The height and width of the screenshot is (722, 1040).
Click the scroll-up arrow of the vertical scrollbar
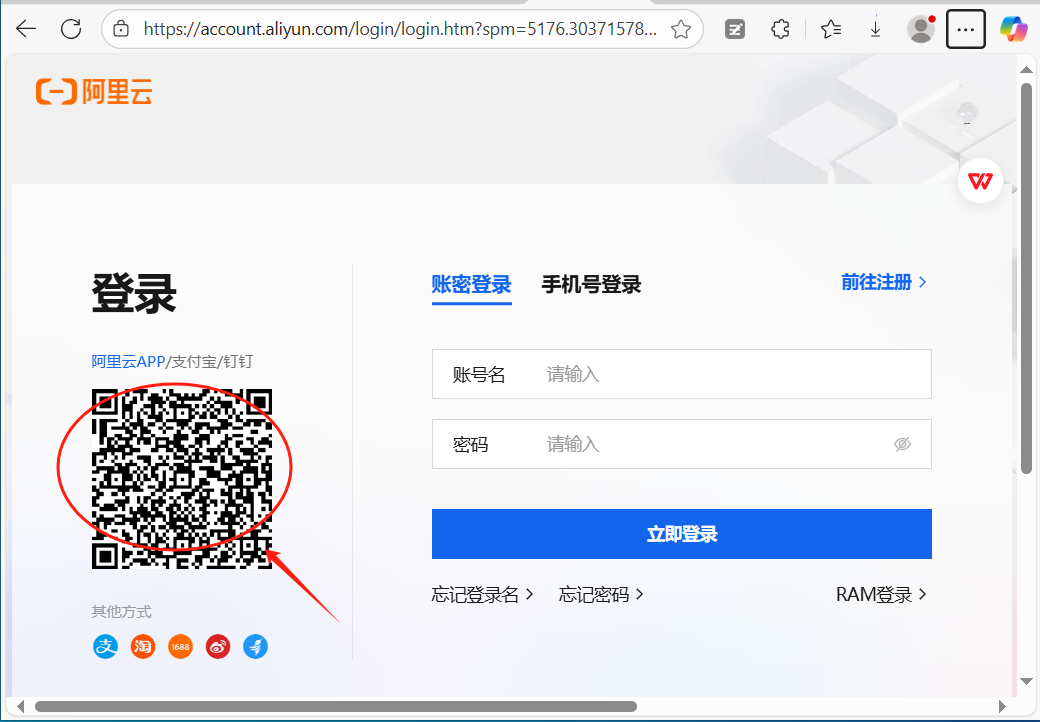pos(1026,69)
